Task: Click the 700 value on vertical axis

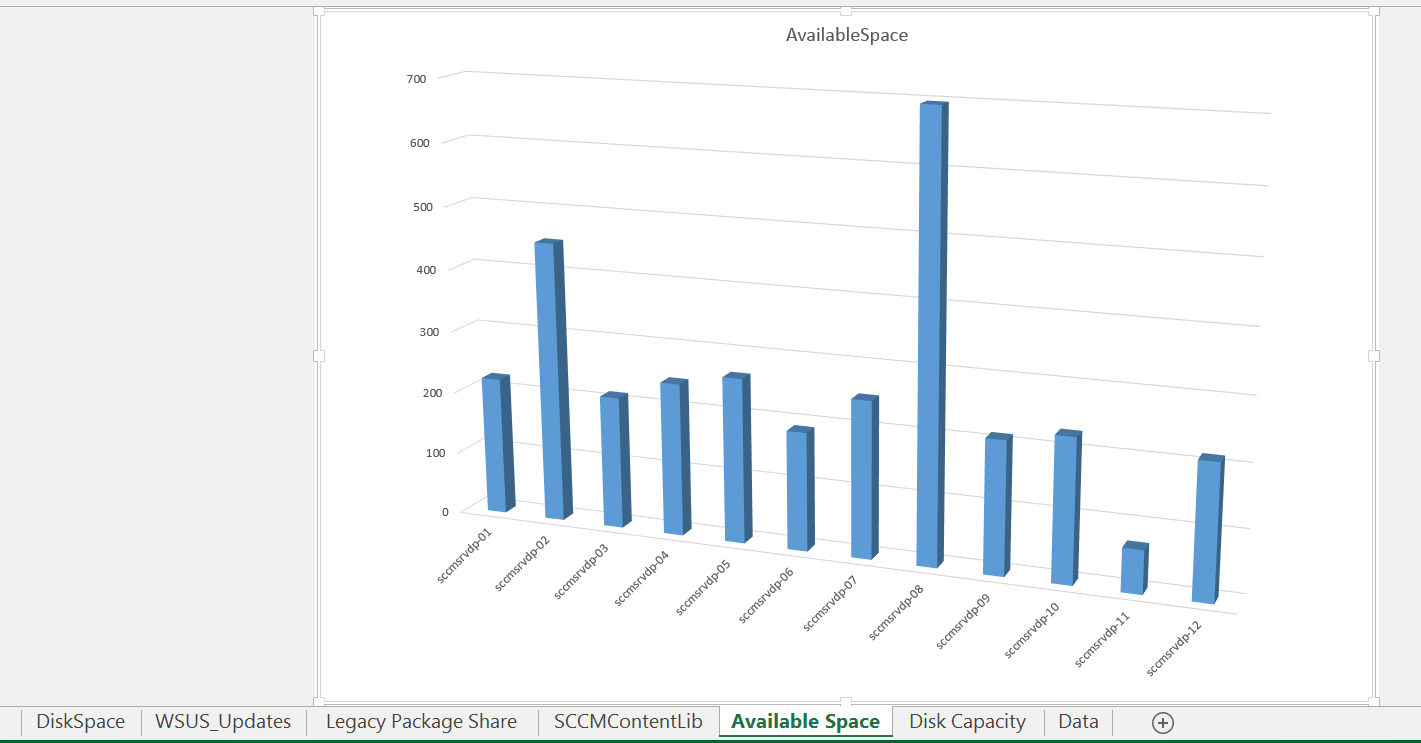Action: 416,79
